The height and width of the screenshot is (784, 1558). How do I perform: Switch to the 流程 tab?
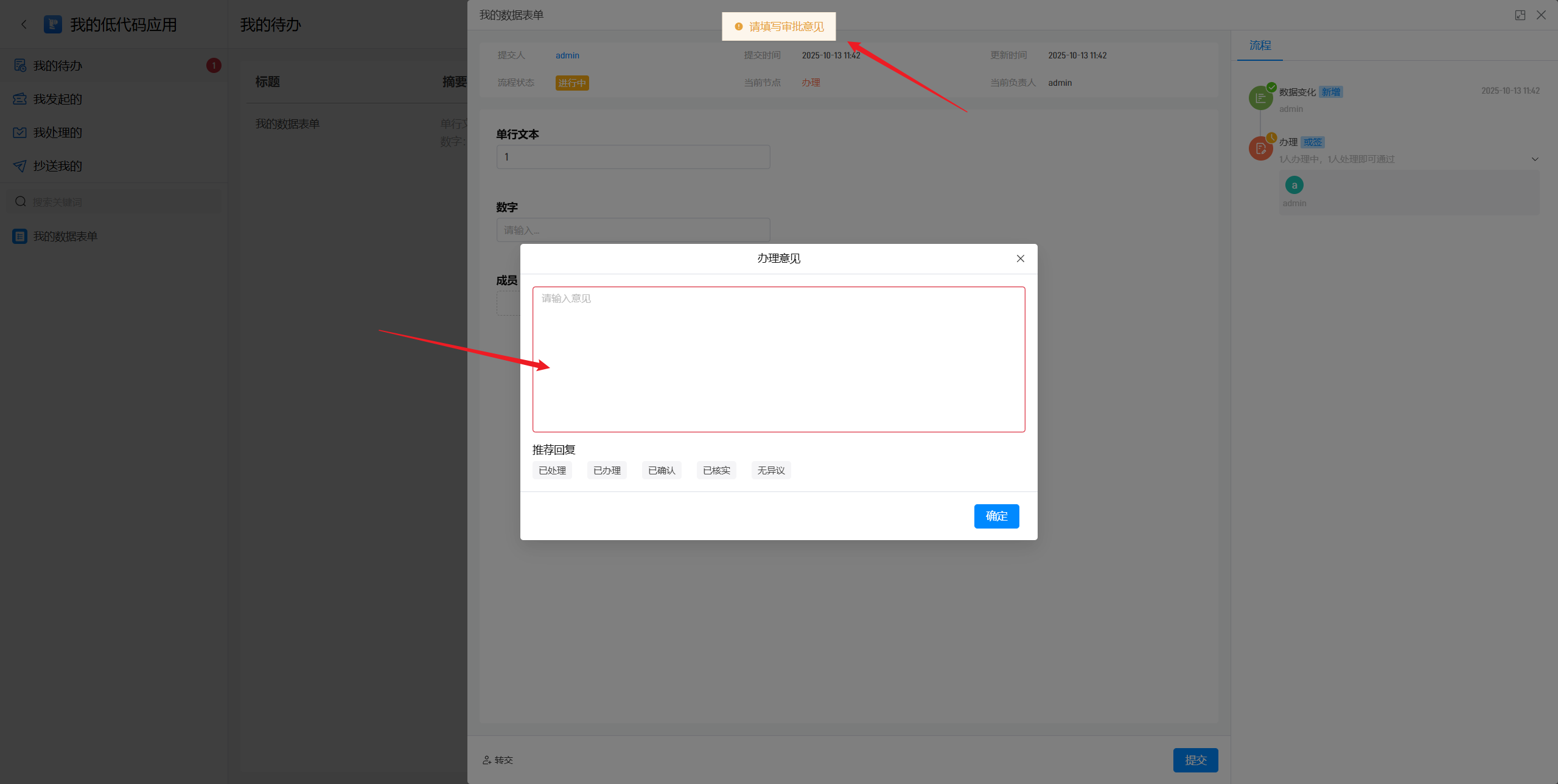tap(1260, 46)
